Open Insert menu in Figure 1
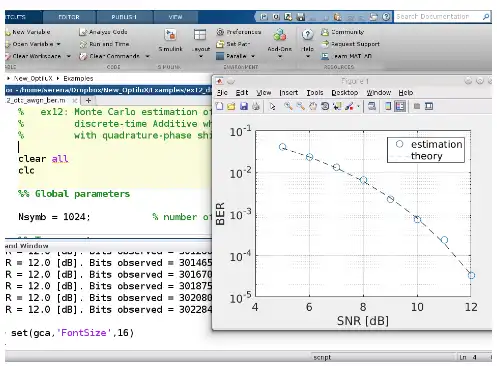This screenshot has width=497, height=366. pyautogui.click(x=289, y=93)
